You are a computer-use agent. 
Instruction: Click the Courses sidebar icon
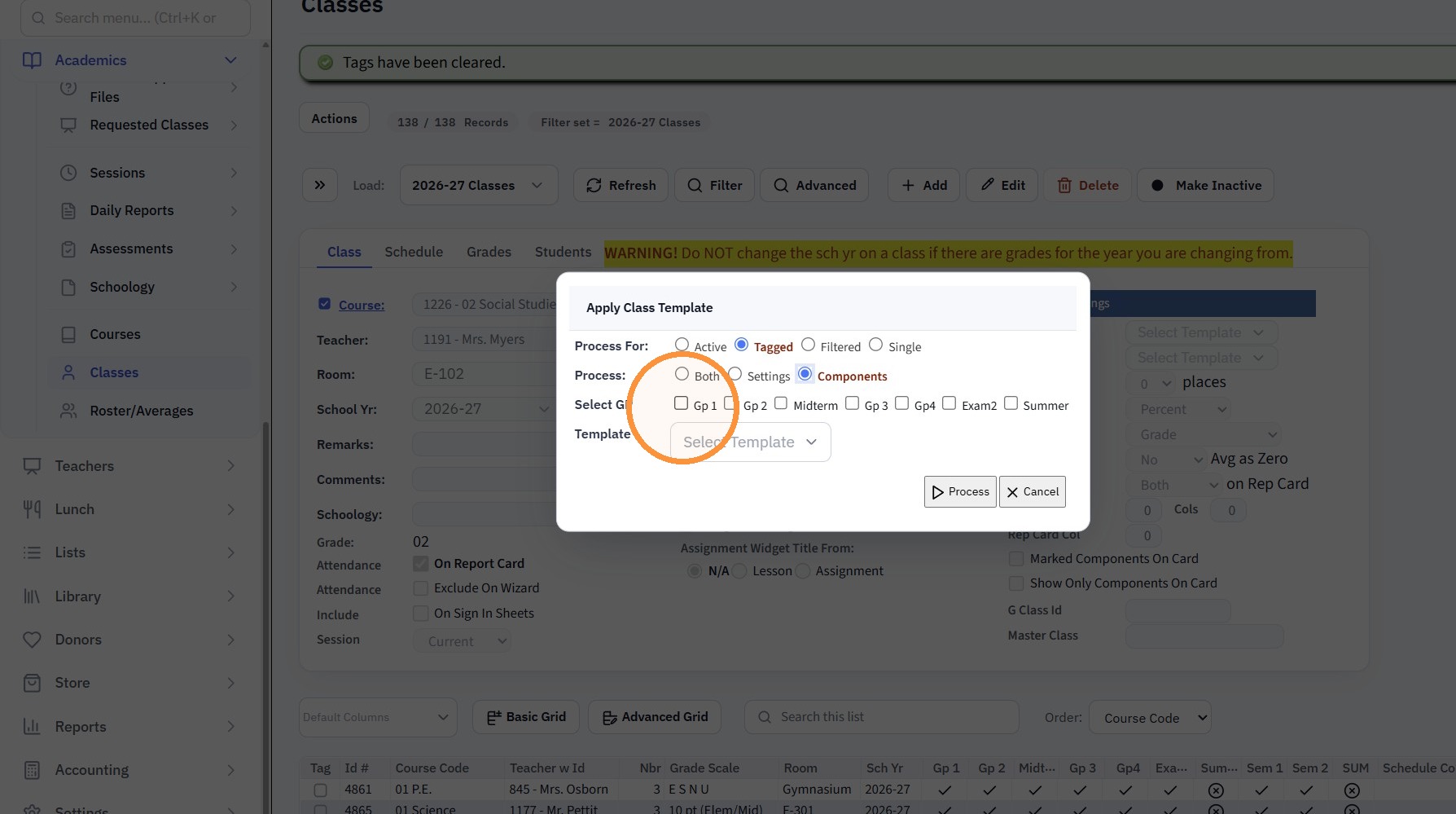(x=68, y=335)
